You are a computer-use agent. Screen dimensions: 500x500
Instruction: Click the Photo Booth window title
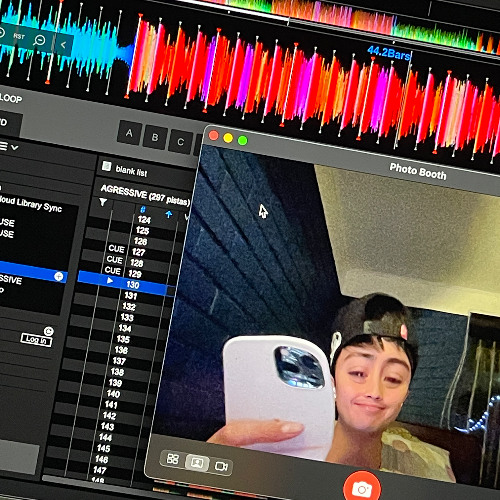coord(418,172)
